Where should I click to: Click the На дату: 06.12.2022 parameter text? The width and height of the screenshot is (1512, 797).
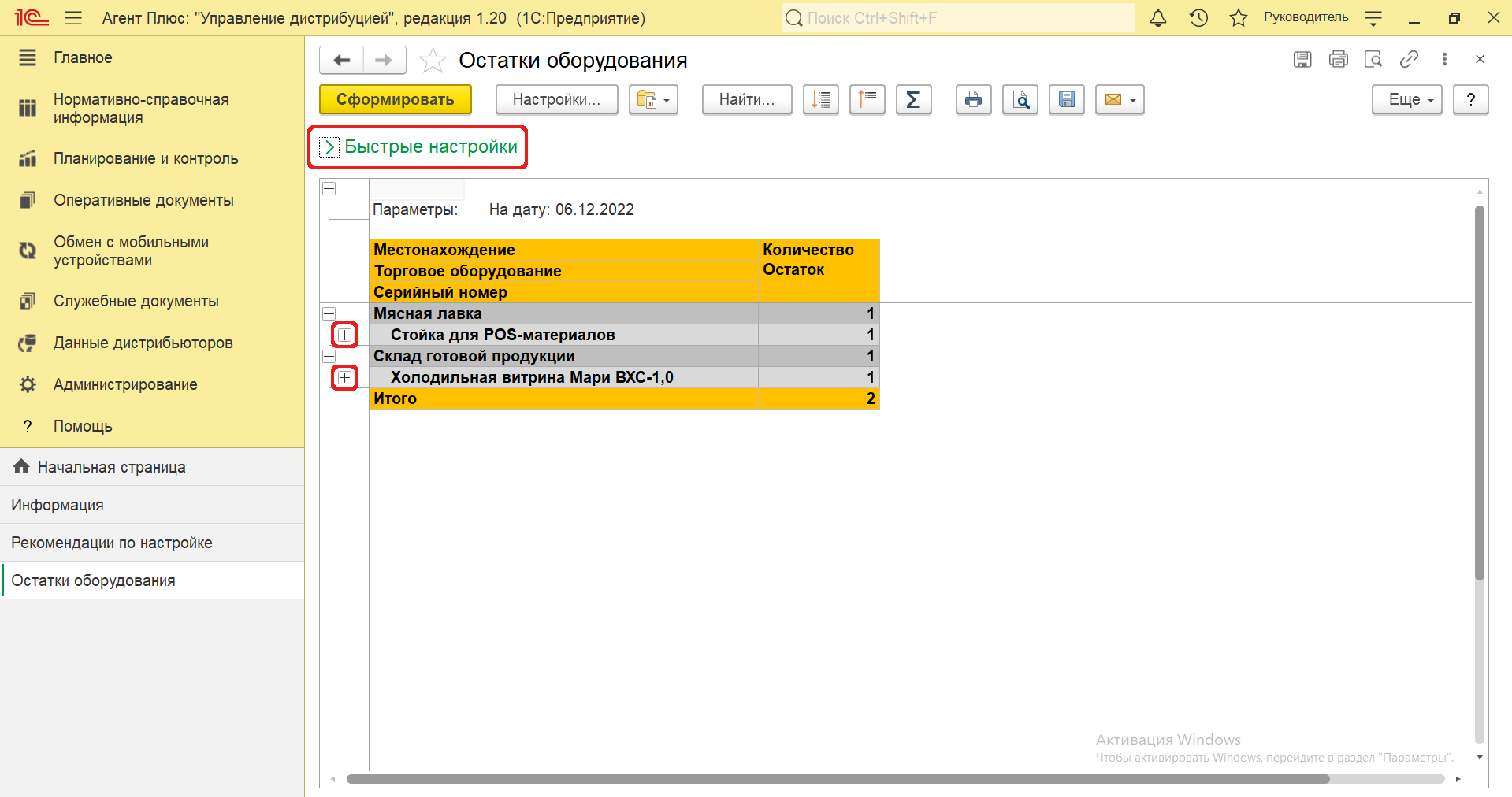[x=561, y=209]
